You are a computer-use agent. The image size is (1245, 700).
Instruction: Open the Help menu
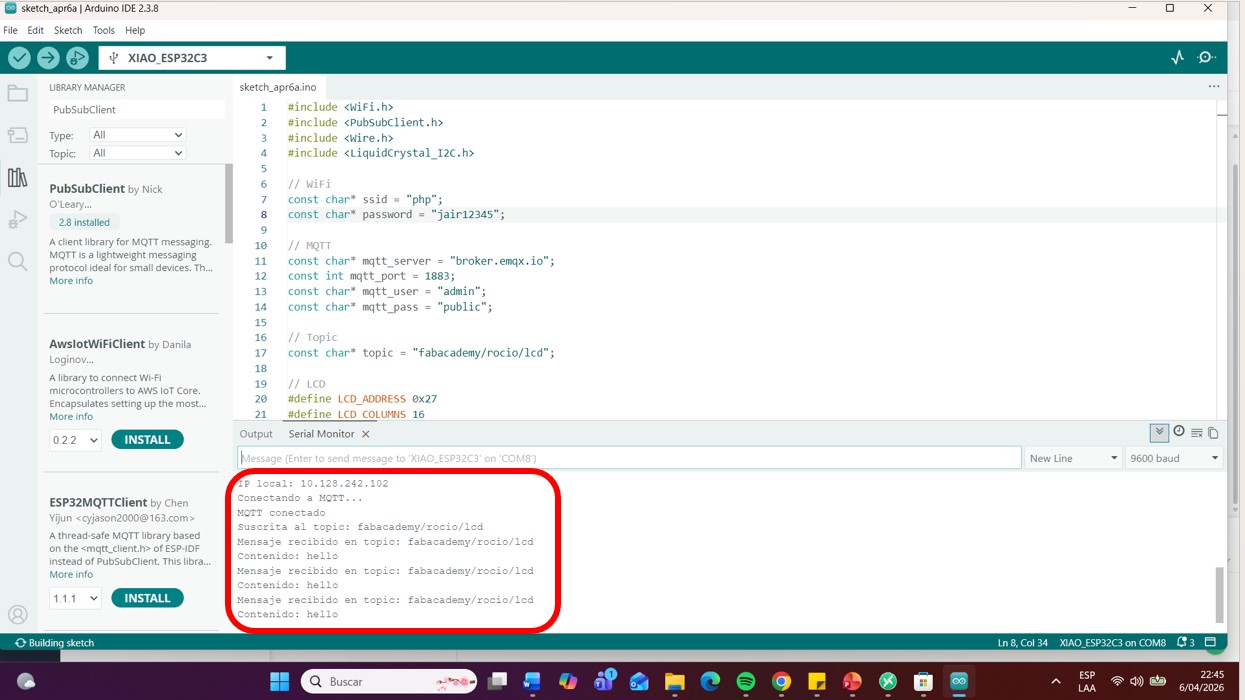(135, 30)
